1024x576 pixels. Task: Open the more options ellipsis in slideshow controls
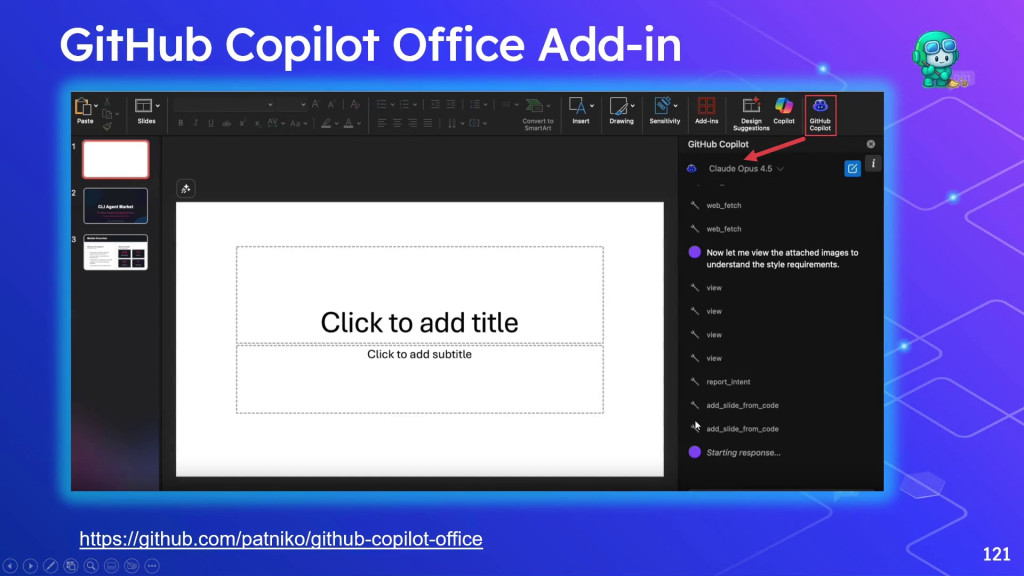[152, 566]
